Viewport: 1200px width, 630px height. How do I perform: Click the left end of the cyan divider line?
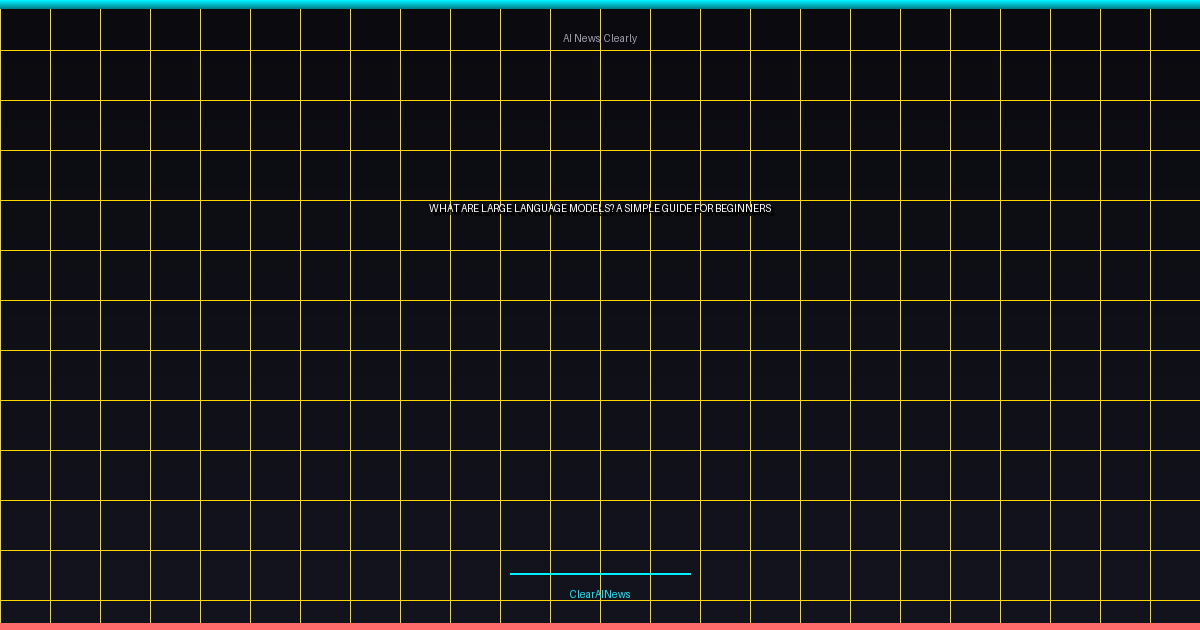pos(513,574)
